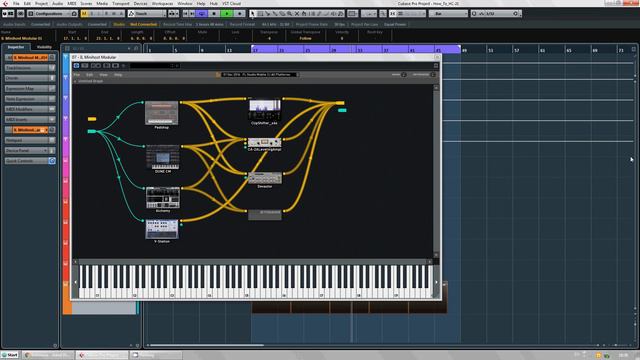The width and height of the screenshot is (640, 360).
Task: Expand the MIDI Inserts inspector section
Action: point(30,119)
